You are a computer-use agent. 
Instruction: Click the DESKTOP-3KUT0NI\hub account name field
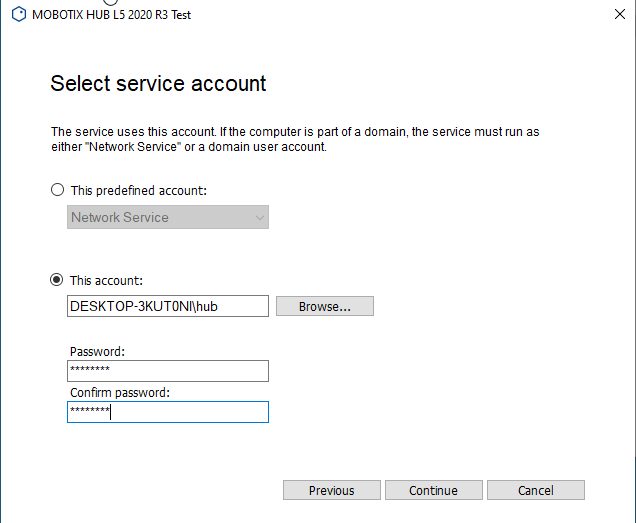pos(167,306)
